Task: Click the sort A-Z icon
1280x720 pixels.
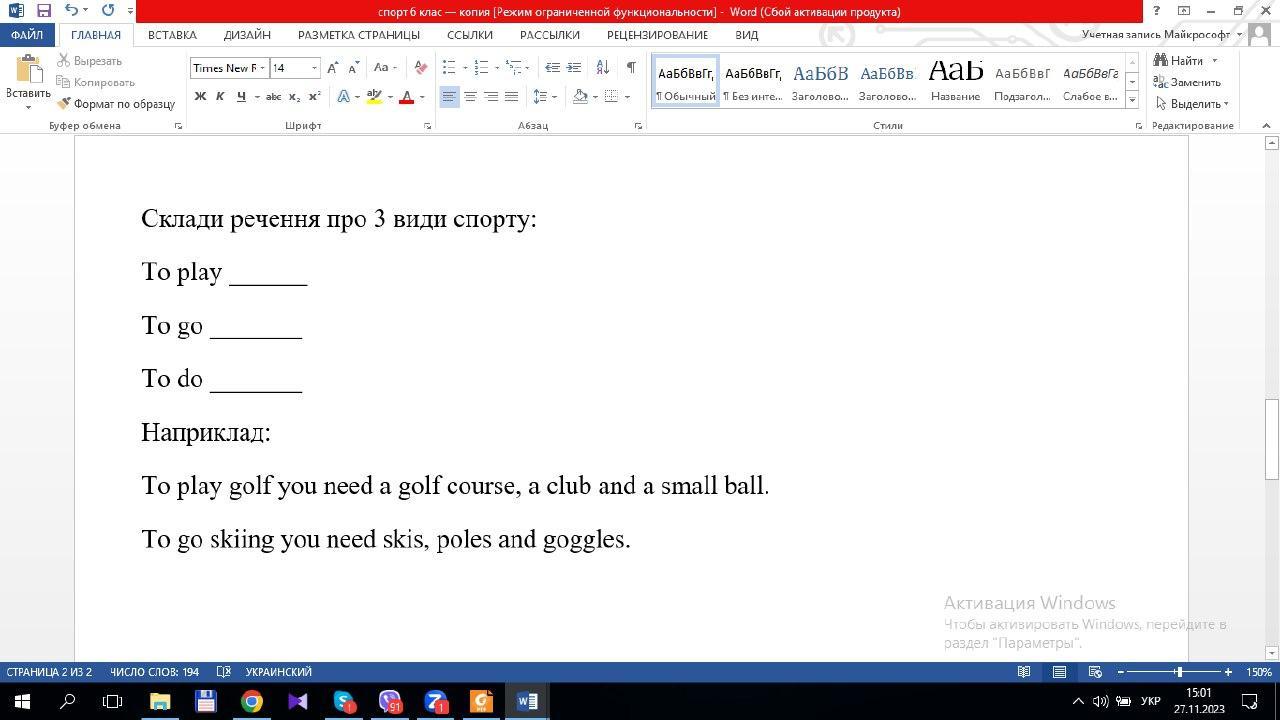Action: [x=602, y=68]
